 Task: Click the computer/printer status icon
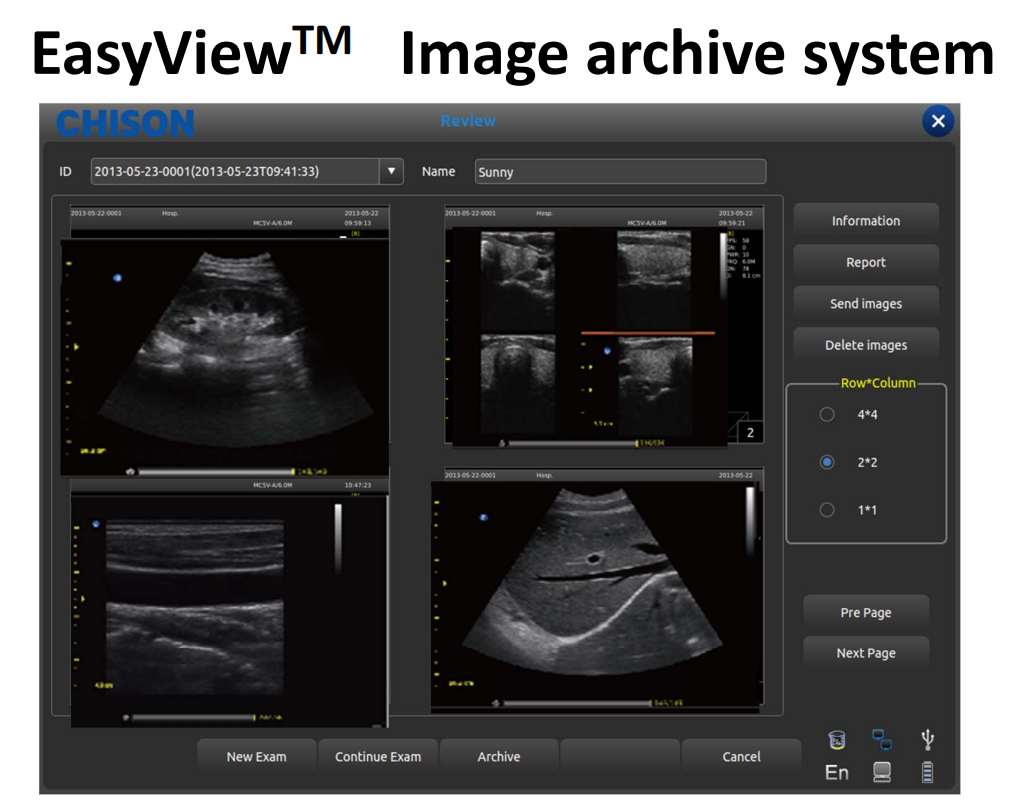pyautogui.click(x=882, y=772)
